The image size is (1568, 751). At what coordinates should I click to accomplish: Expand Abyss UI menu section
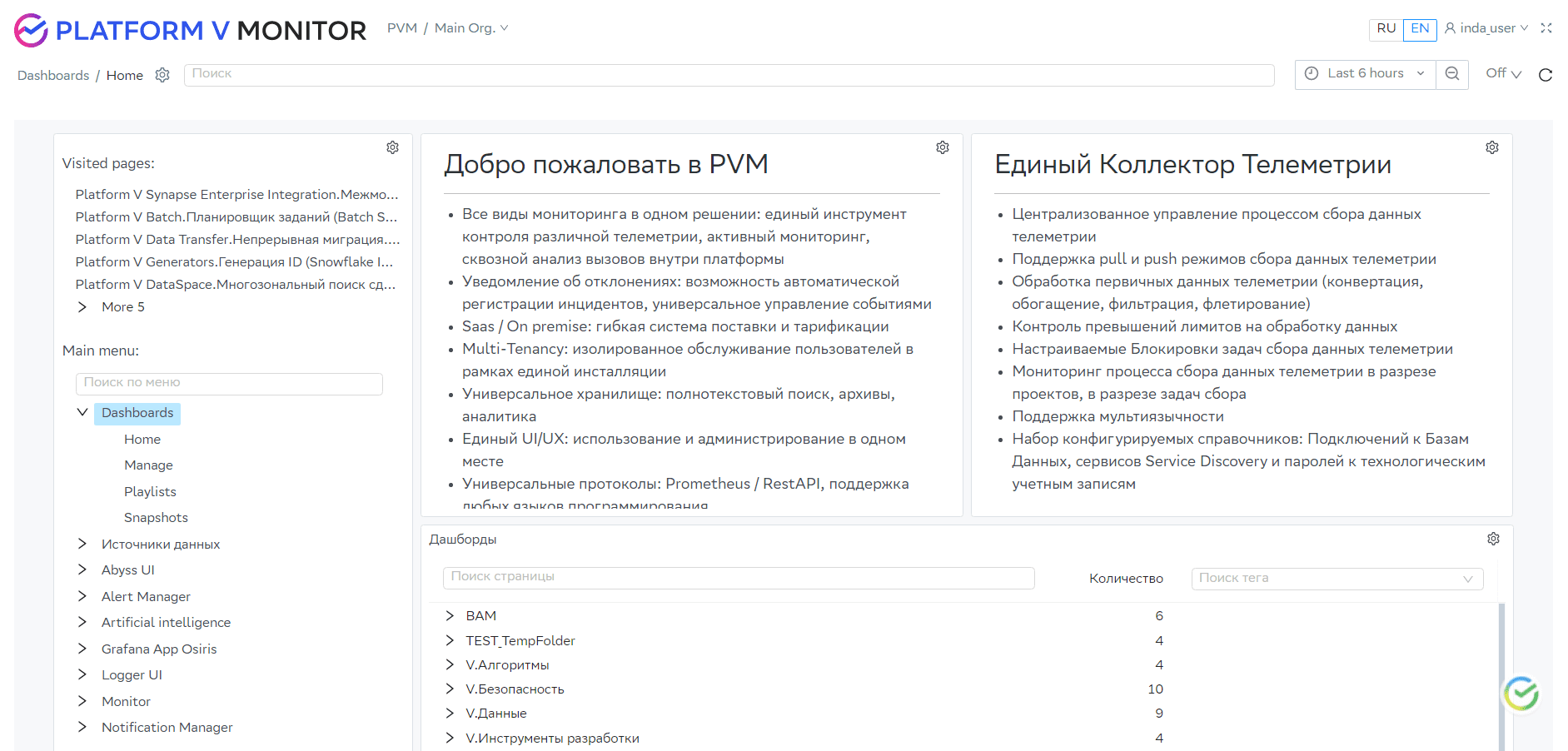pos(82,569)
